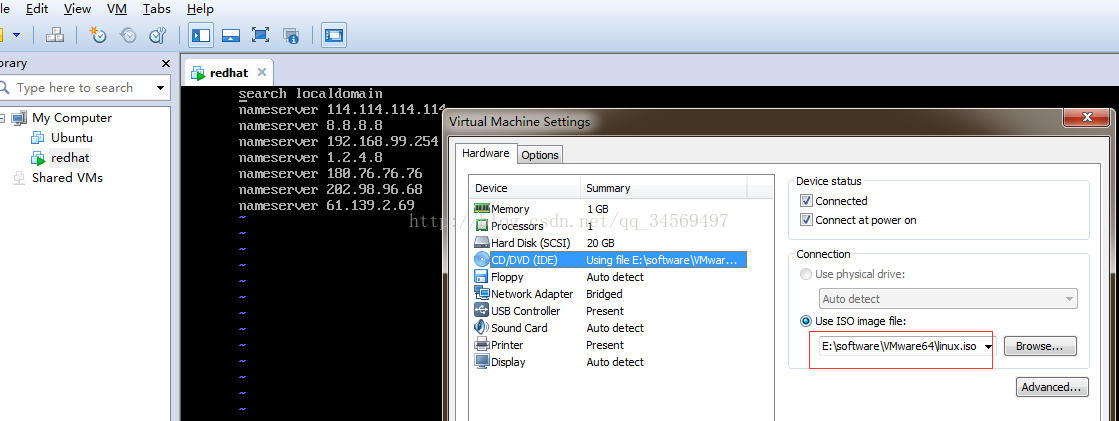Click the search magnifier icon in Library
Screen dimensions: 1119x421
point(4,88)
